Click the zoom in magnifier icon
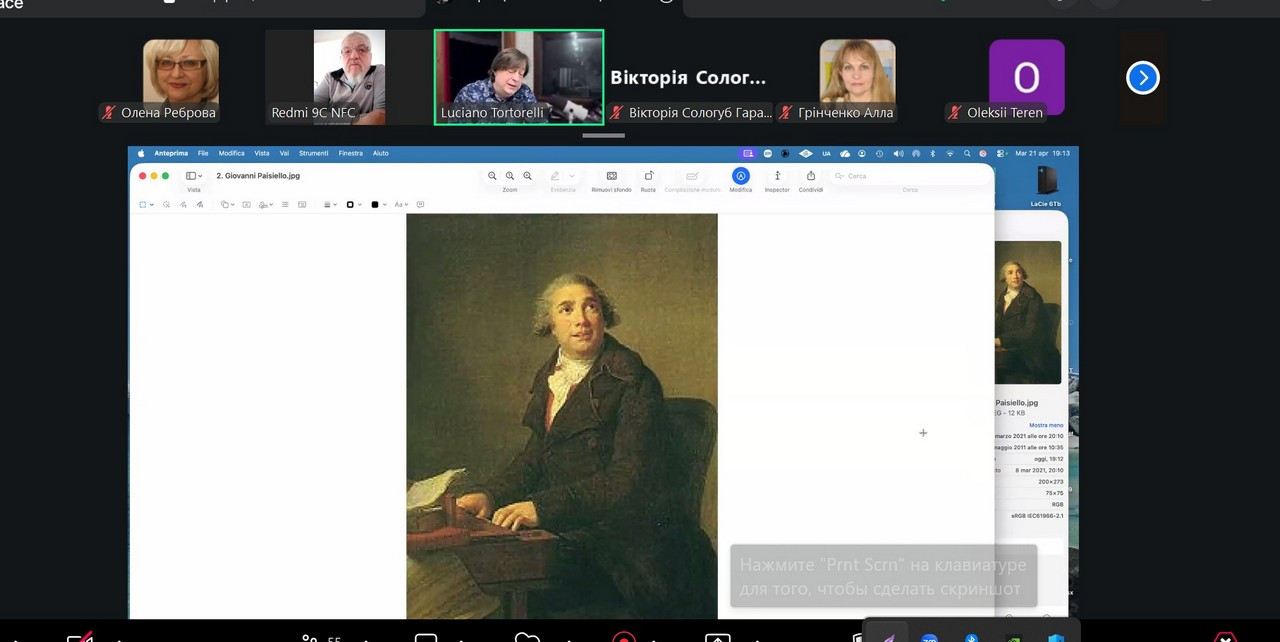 528,176
